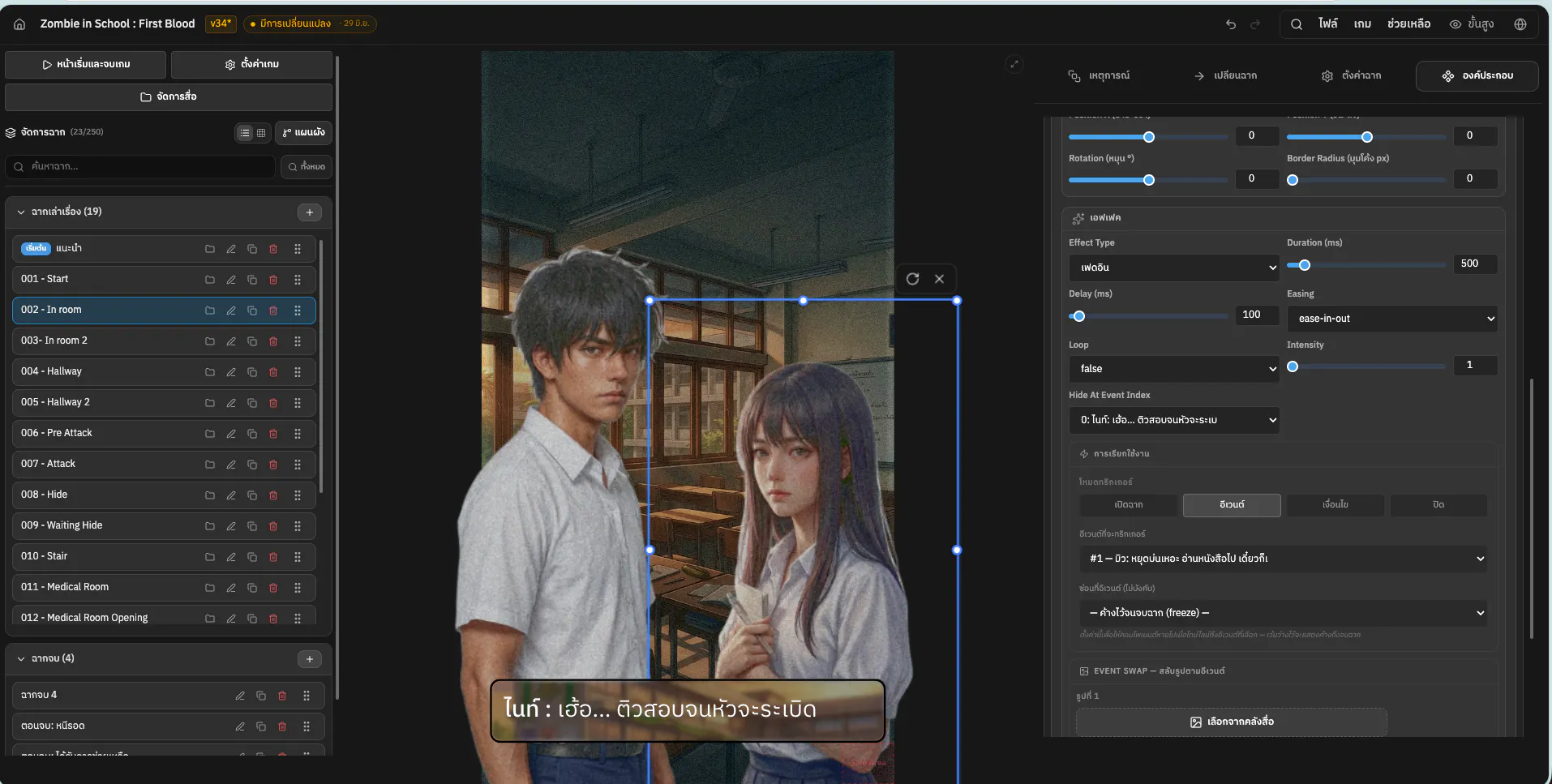Screen dimensions: 1552x784
Task: Select อีเวนต์ trigger mode
Action: pyautogui.click(x=1232, y=505)
